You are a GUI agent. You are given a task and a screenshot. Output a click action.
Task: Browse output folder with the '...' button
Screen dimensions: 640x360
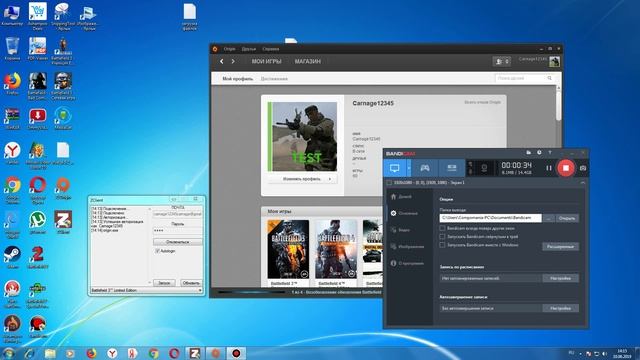549,218
